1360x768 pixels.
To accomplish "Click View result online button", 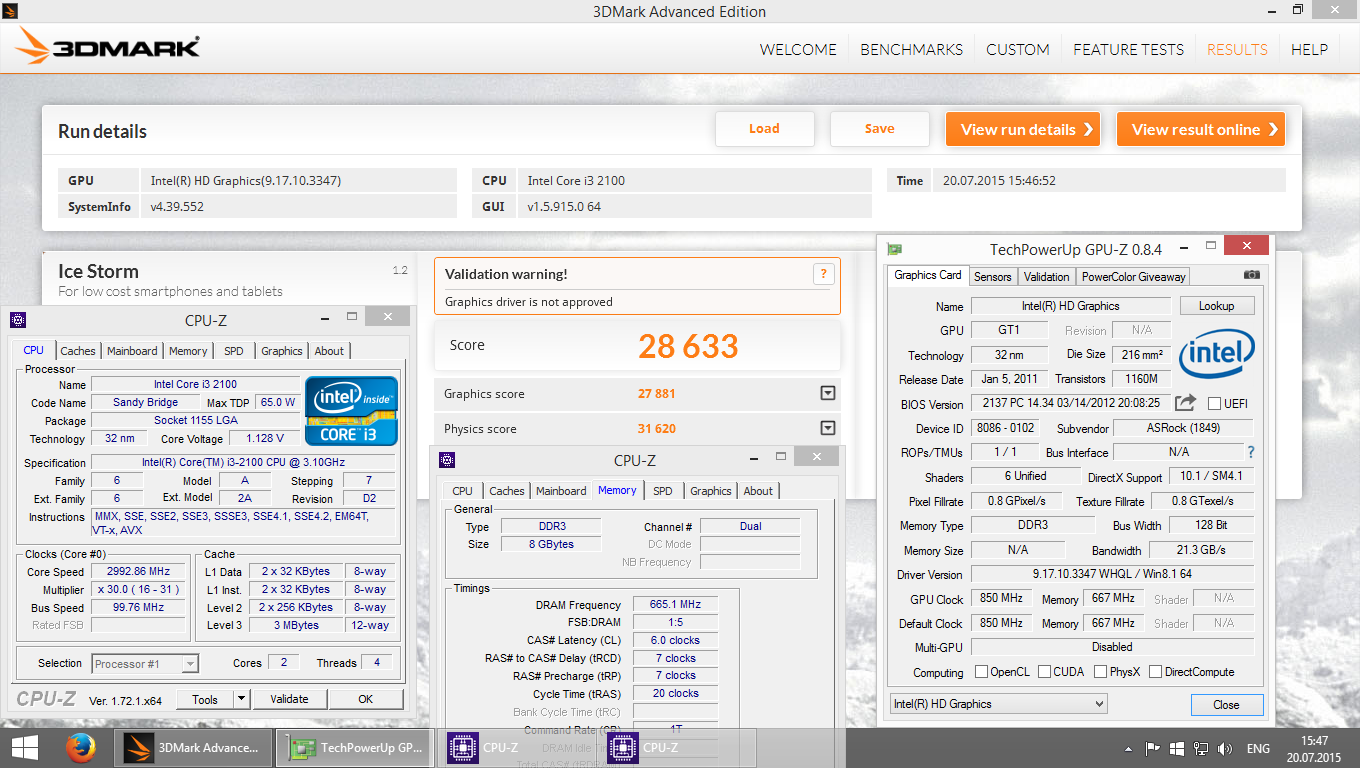I will tap(1201, 129).
